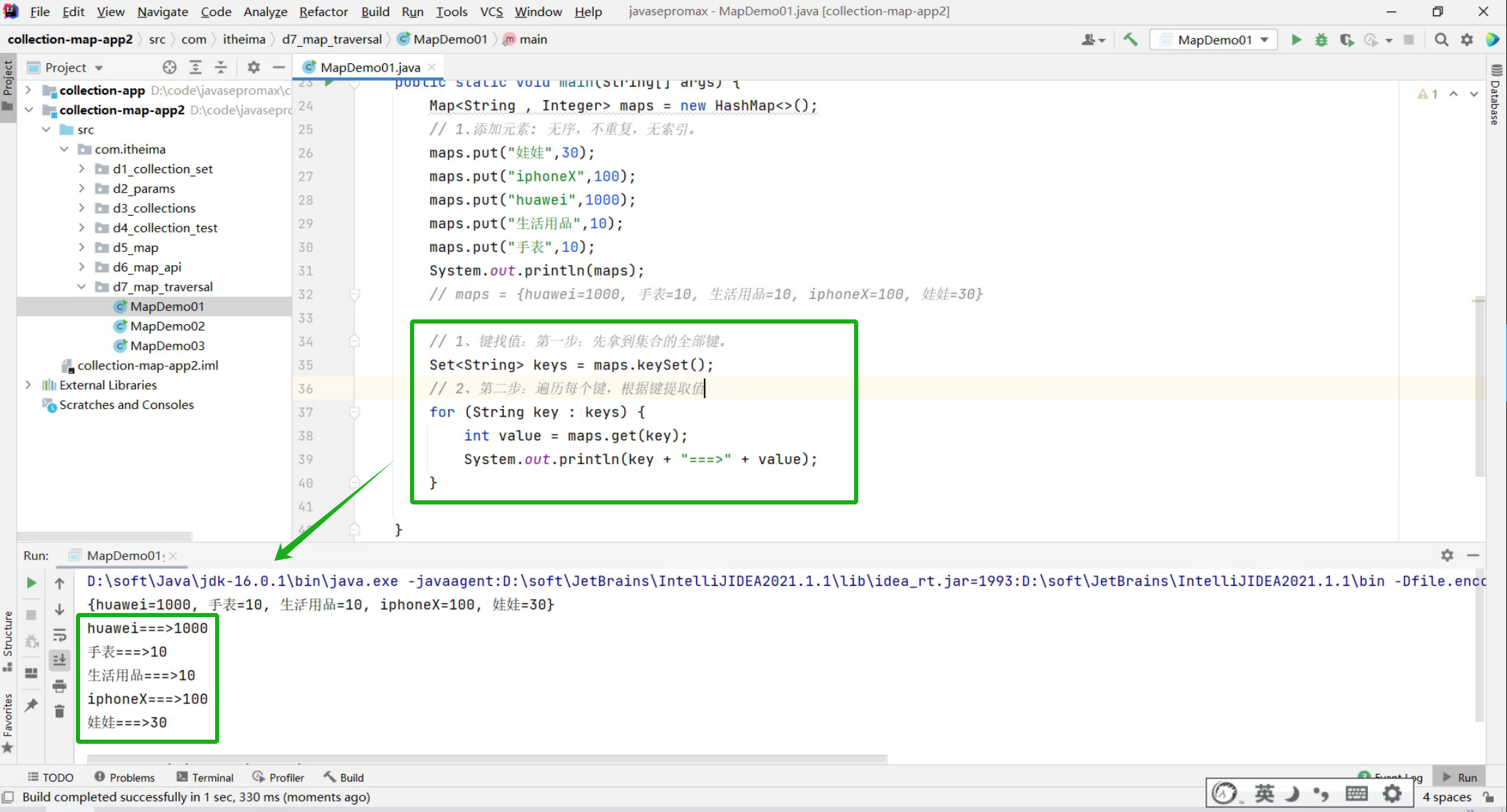Click the Build project hammer icon
Image resolution: width=1507 pixels, height=812 pixels.
pyautogui.click(x=1130, y=40)
